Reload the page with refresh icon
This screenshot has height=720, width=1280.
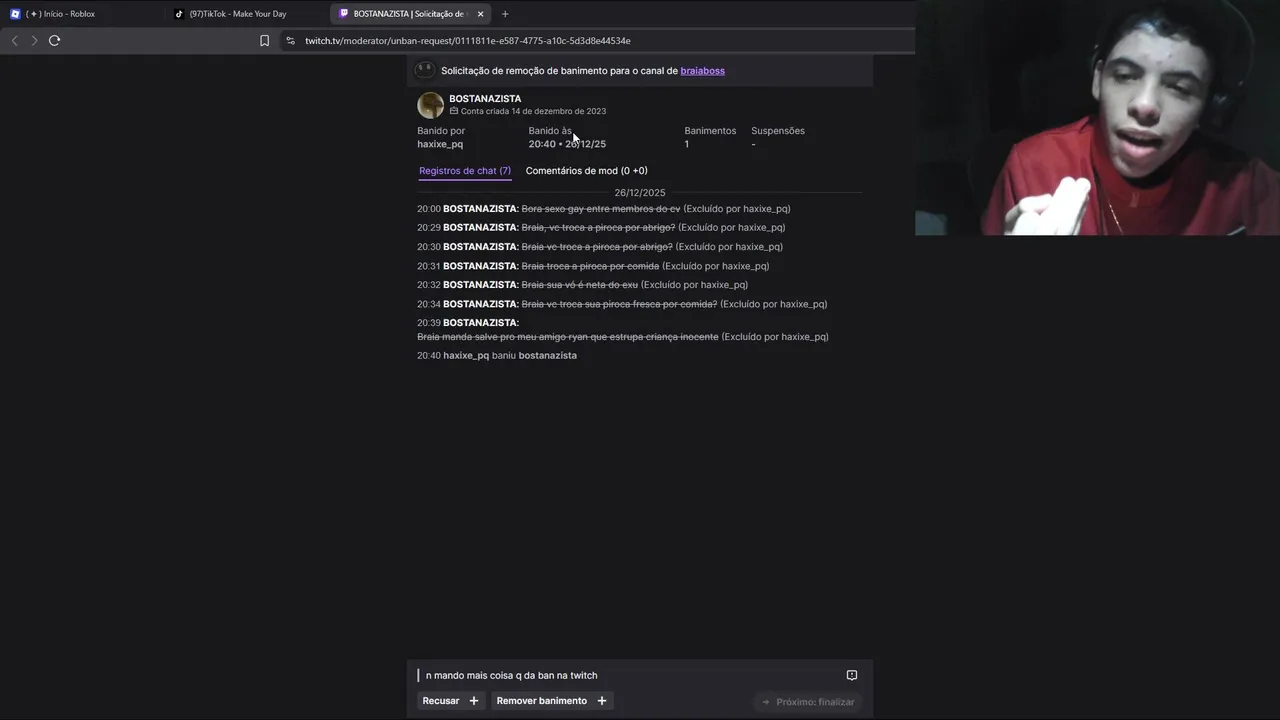[55, 41]
